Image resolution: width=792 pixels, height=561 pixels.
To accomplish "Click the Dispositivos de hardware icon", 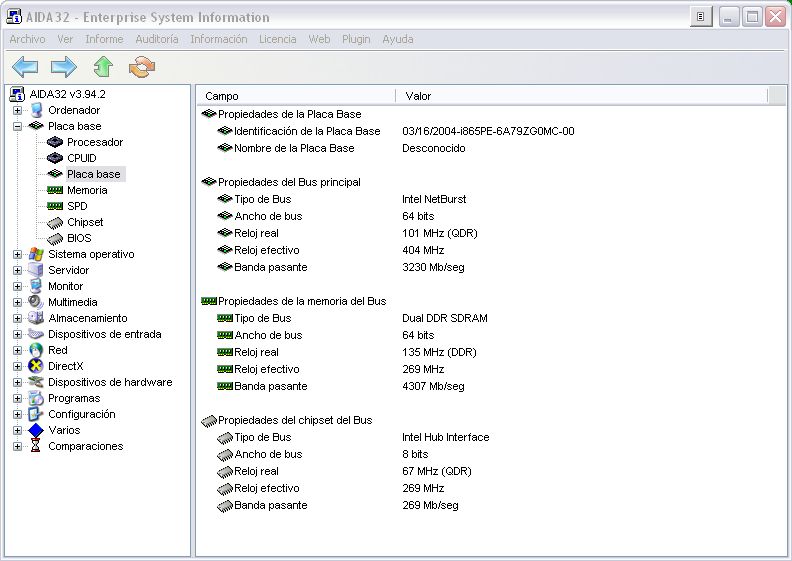I will [x=36, y=382].
